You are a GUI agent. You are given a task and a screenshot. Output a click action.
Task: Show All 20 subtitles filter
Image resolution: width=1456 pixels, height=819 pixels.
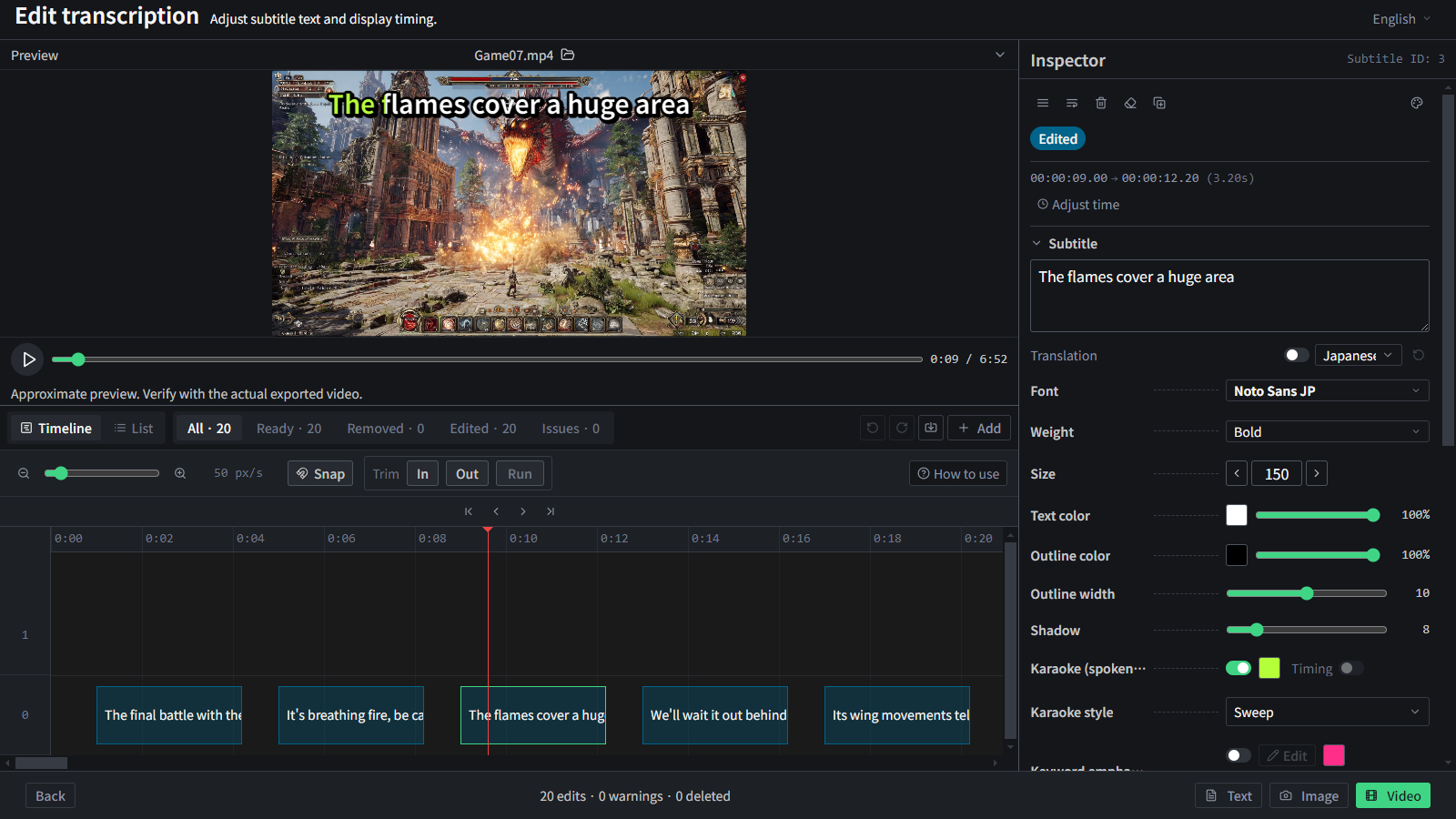(209, 428)
